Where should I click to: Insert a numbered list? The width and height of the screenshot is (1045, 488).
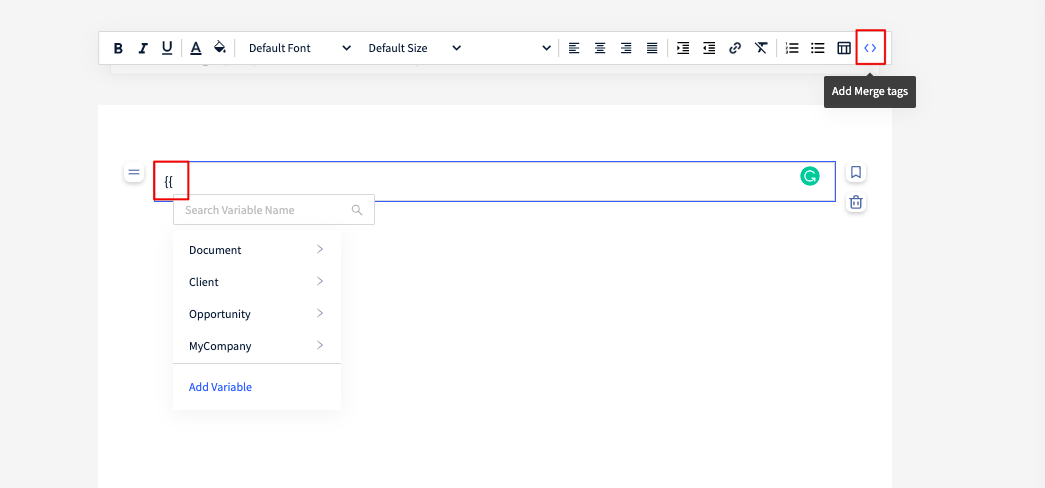tap(792, 48)
